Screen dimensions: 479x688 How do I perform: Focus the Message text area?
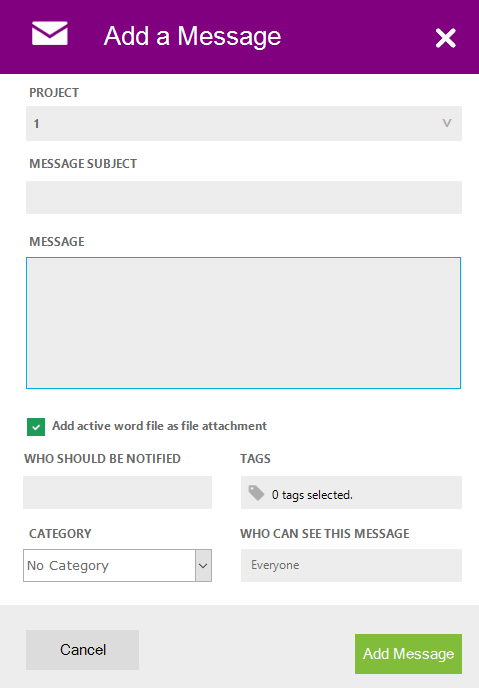[x=243, y=323]
